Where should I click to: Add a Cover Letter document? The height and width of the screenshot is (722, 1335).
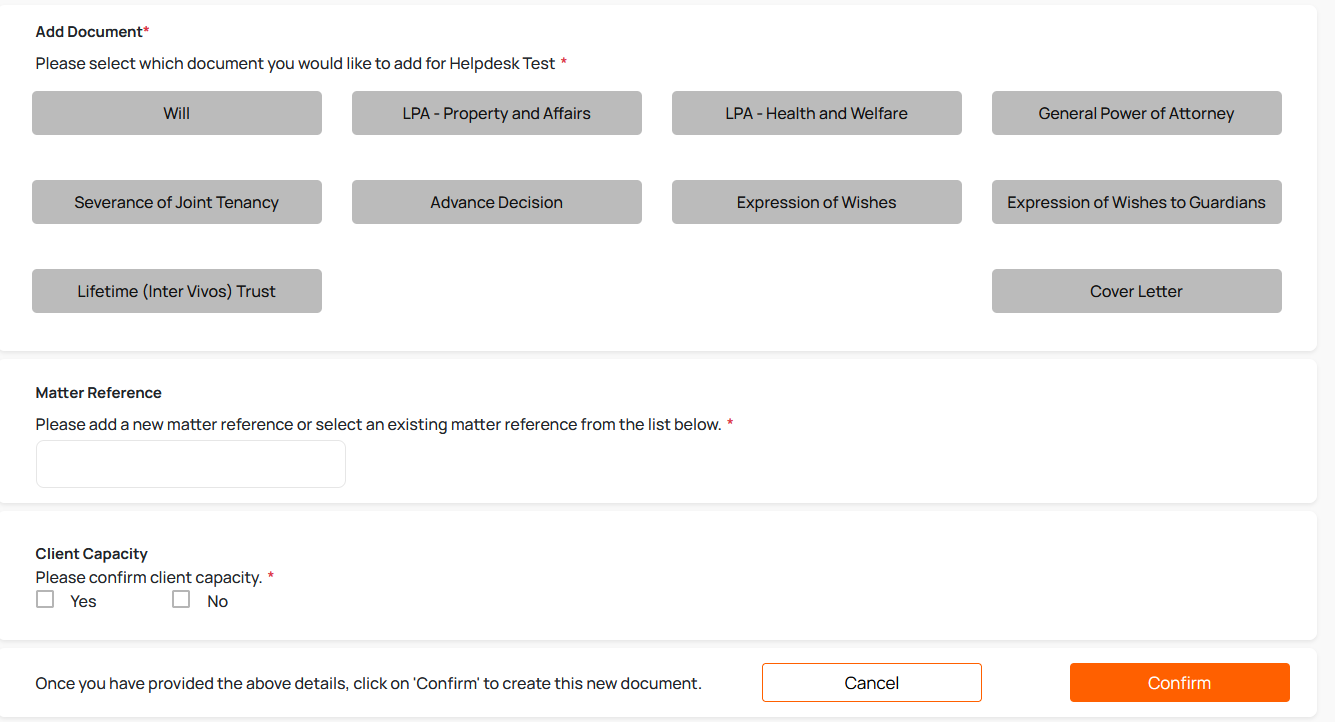click(x=1137, y=291)
